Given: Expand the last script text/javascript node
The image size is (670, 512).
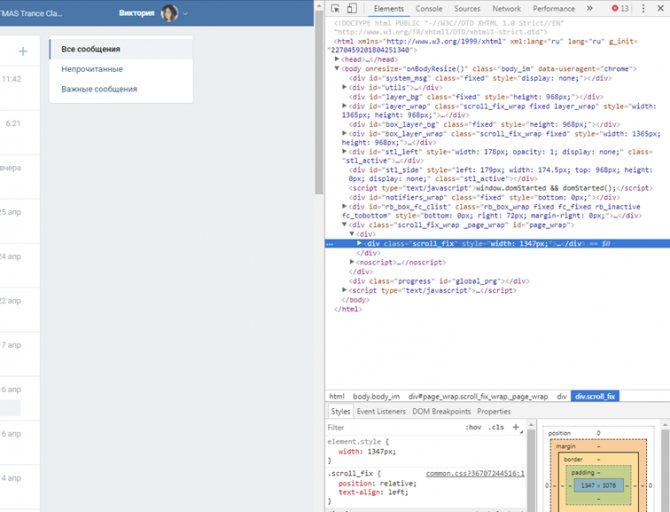Looking at the screenshot, I should click(344, 290).
